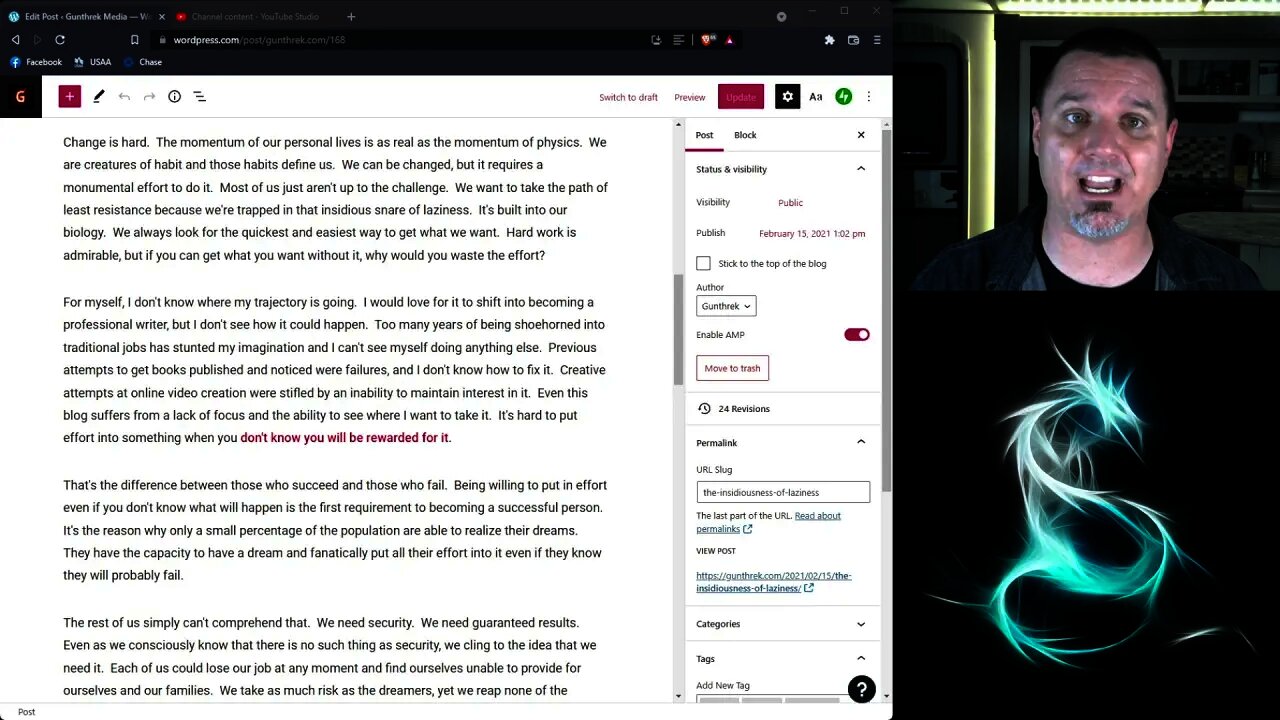The image size is (1280, 720).
Task: Select the Edit Post browser tab
Action: pyautogui.click(x=85, y=16)
